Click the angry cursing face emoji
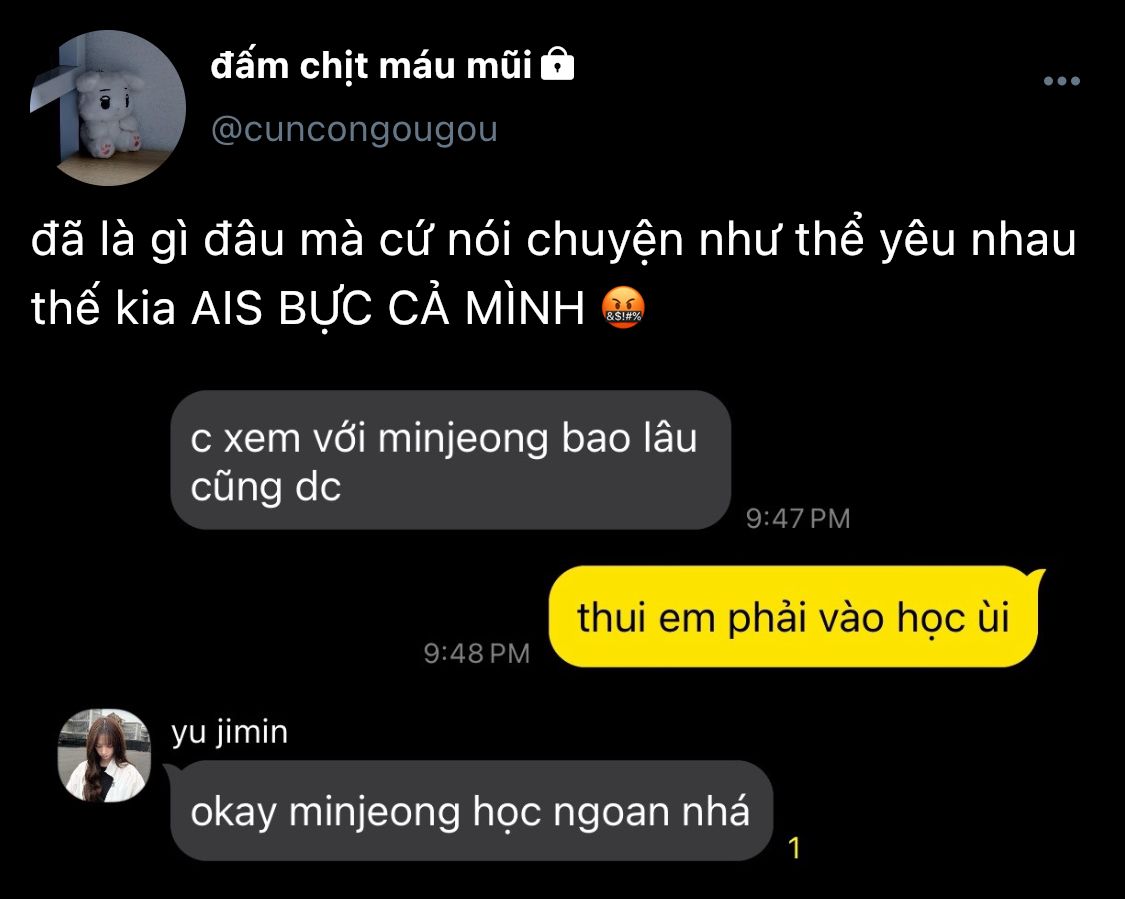This screenshot has height=899, width=1125. click(623, 308)
